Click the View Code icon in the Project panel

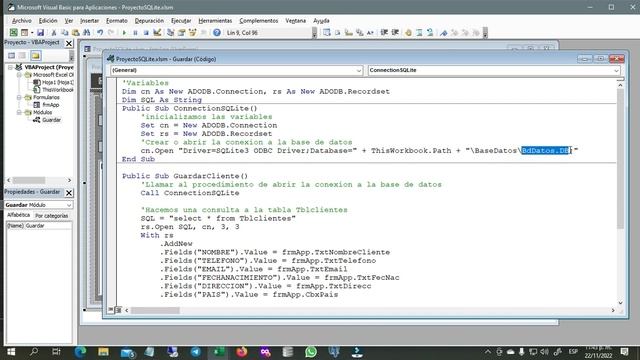click(12, 56)
